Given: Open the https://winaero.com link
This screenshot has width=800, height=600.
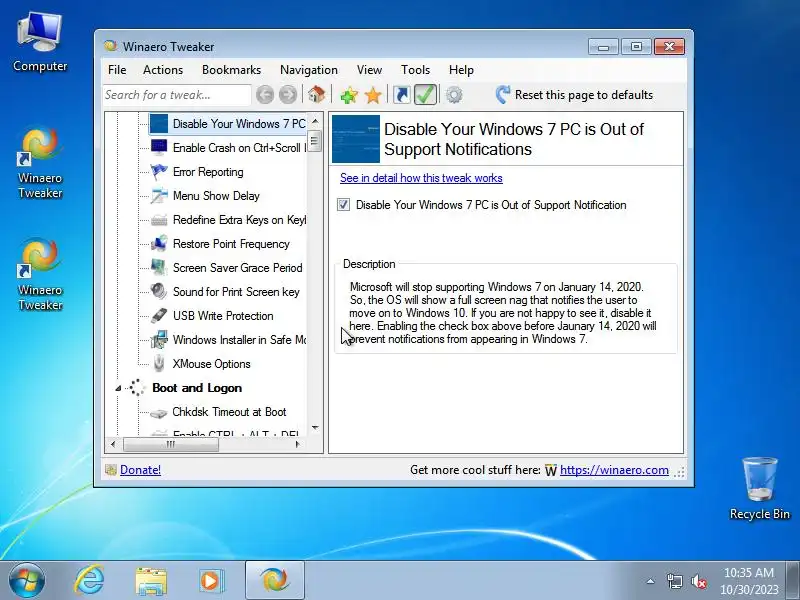Looking at the screenshot, I should click(614, 470).
